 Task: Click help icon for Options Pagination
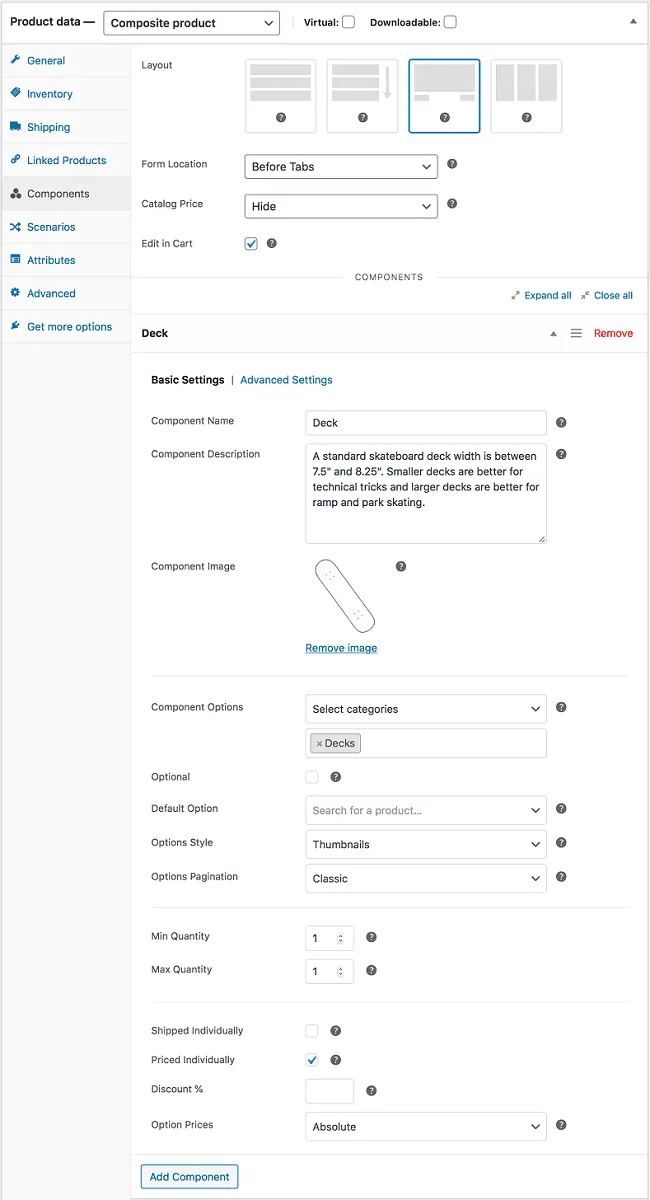coord(561,877)
